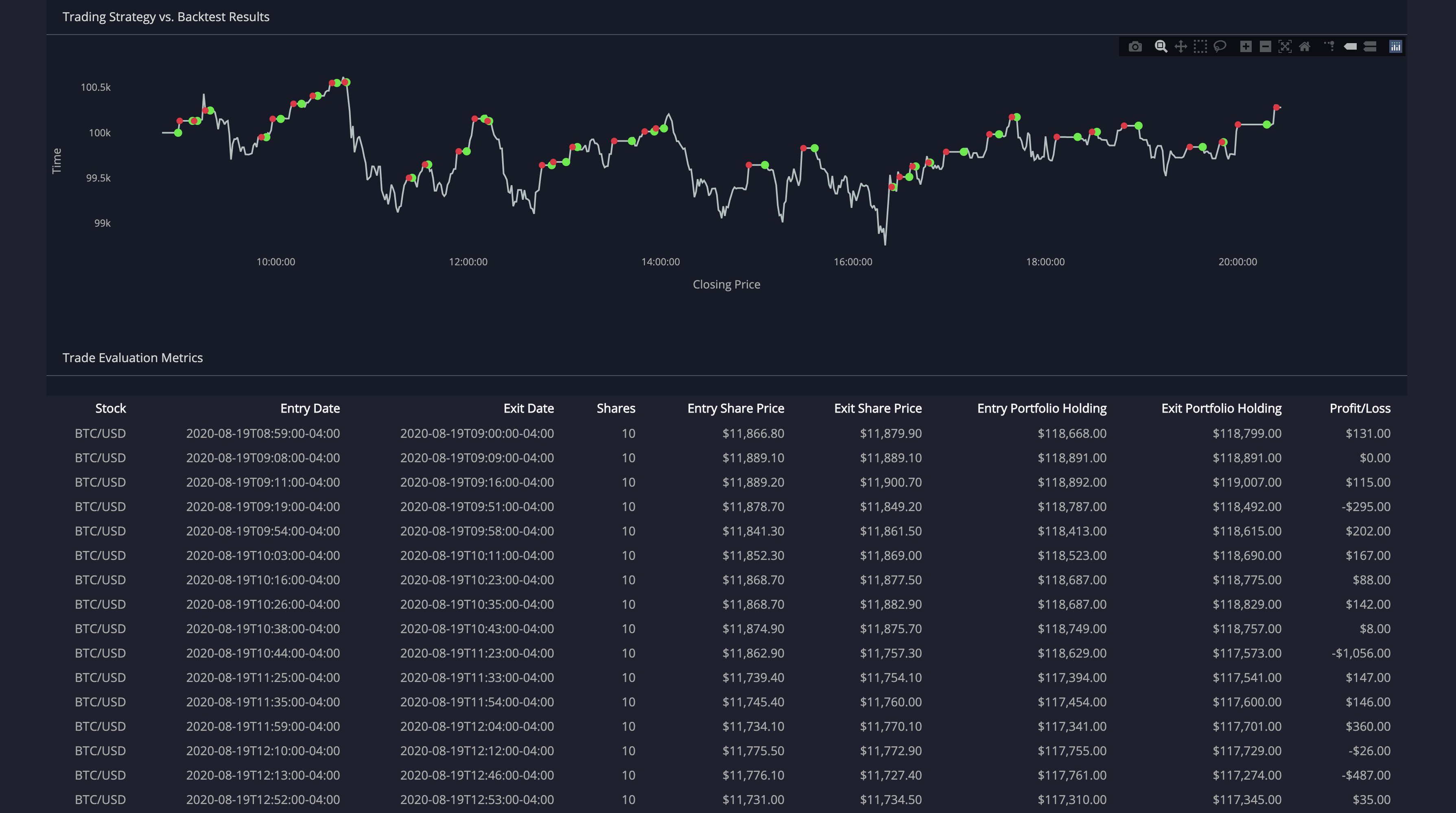The height and width of the screenshot is (813, 1456).
Task: Select the 18:00:00 x-axis tick label
Action: pos(1045,262)
